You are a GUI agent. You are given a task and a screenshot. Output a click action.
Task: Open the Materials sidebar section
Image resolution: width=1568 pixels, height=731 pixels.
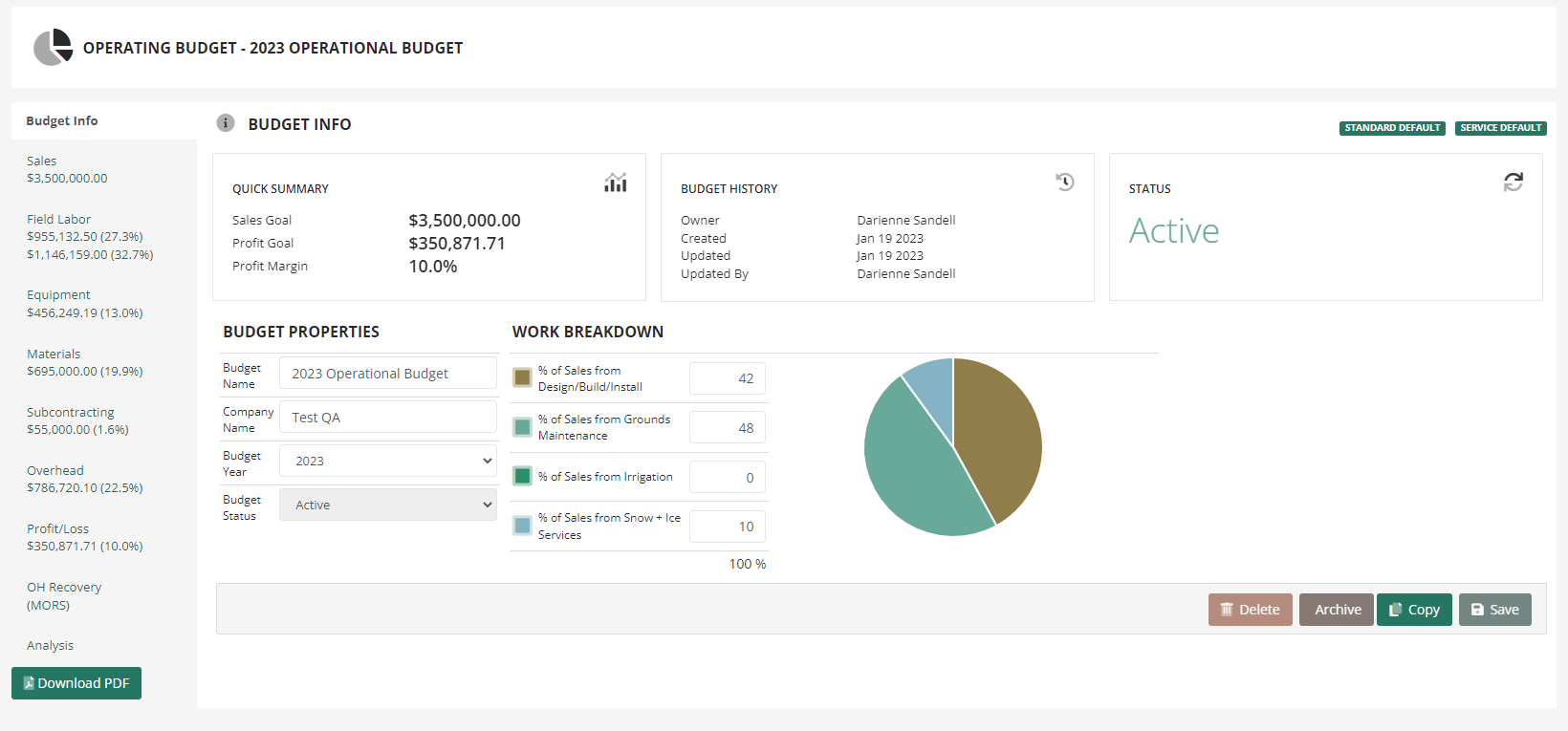click(x=84, y=362)
